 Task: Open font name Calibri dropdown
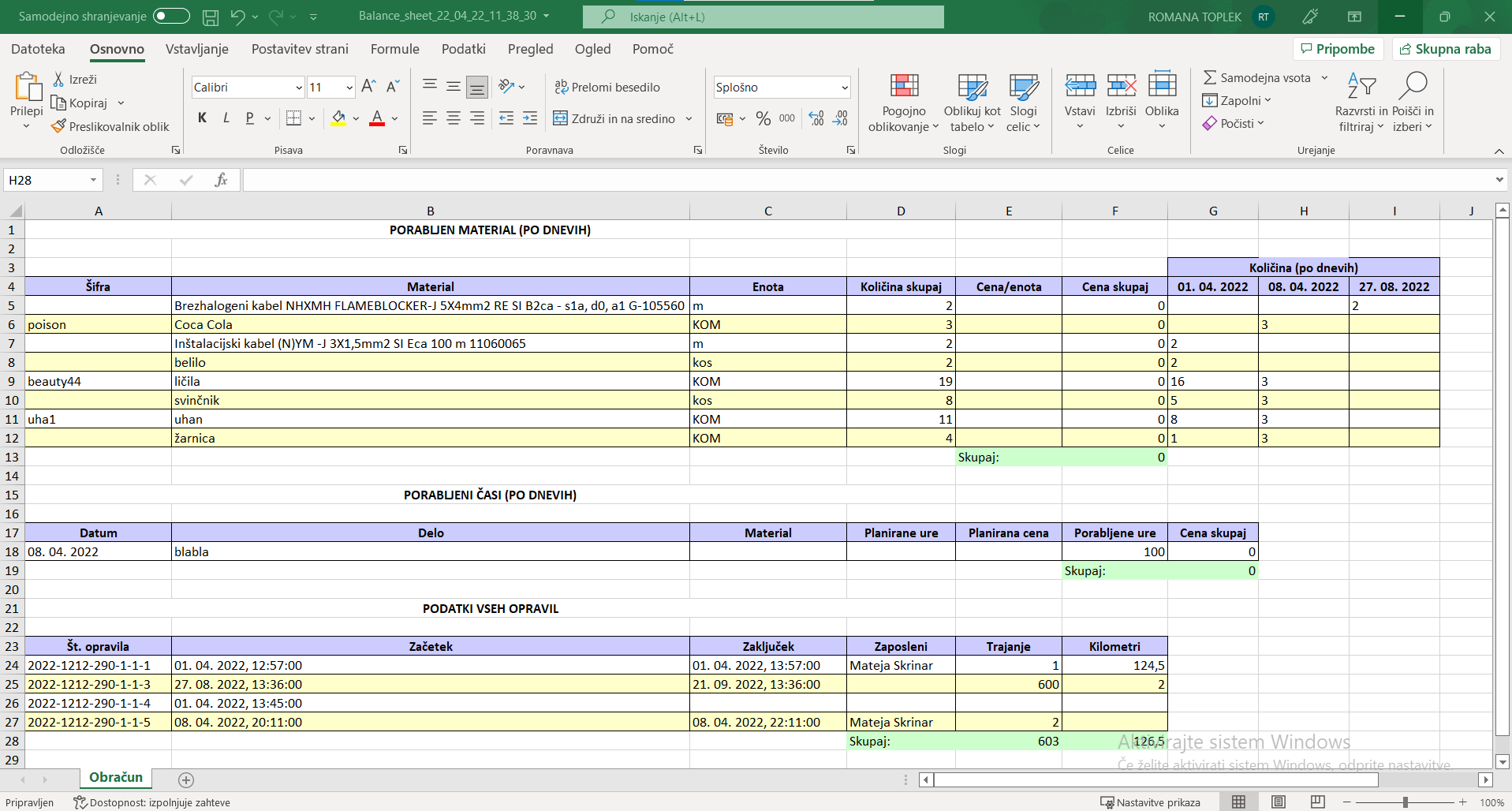click(x=299, y=88)
